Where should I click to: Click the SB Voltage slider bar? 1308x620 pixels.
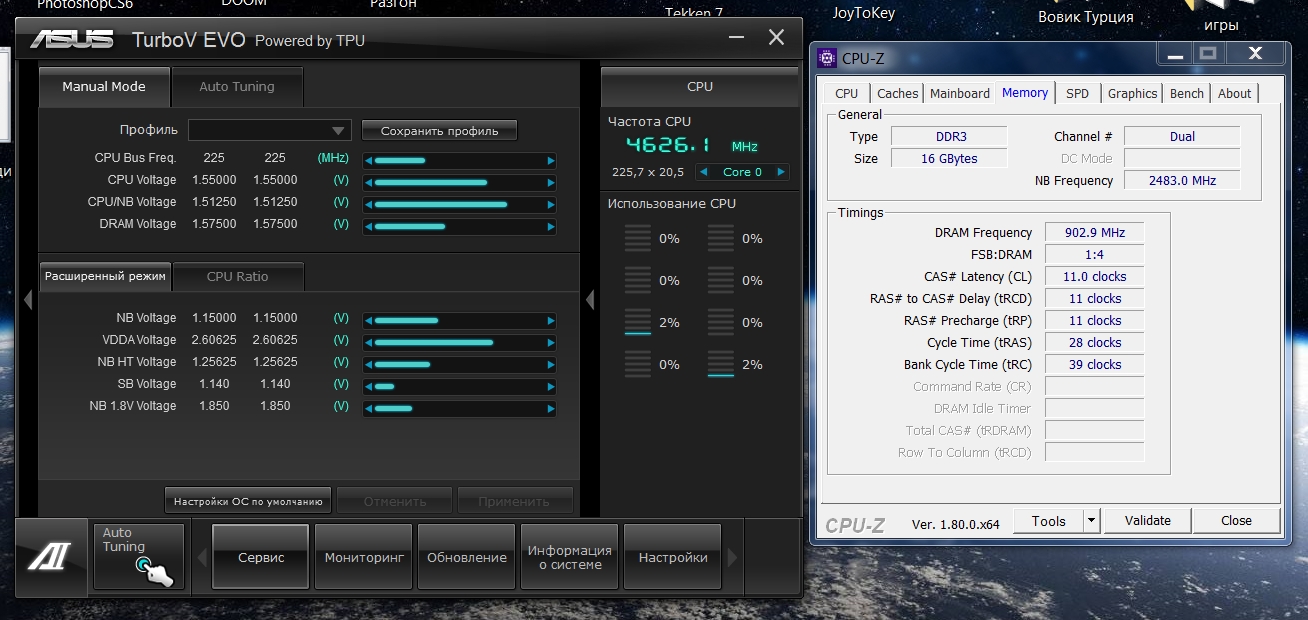(x=459, y=386)
